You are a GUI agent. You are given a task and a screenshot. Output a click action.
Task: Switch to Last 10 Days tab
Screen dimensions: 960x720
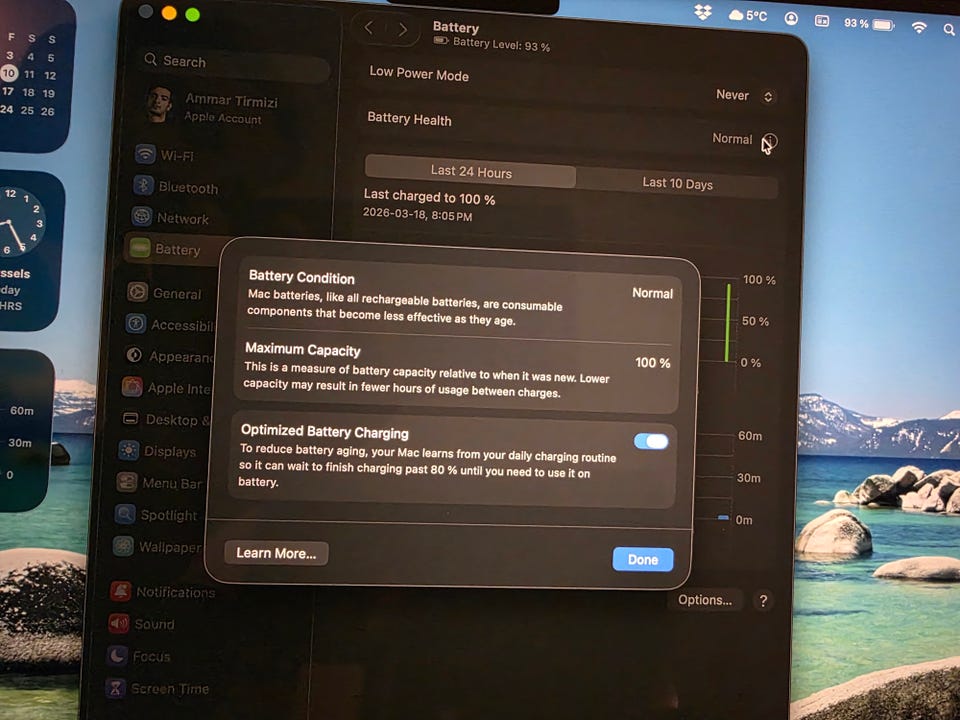(x=677, y=183)
